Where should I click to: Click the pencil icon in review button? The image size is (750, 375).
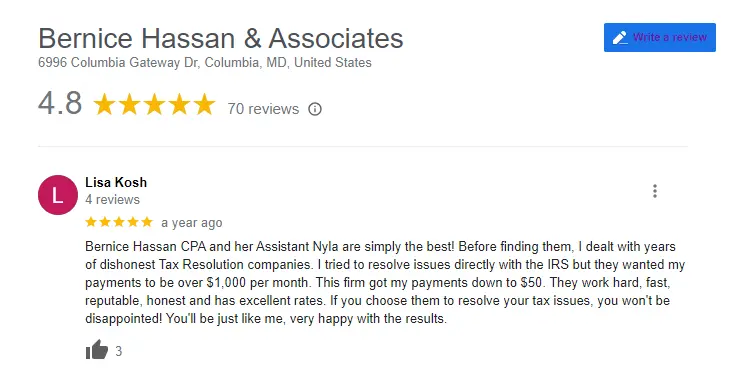[620, 37]
